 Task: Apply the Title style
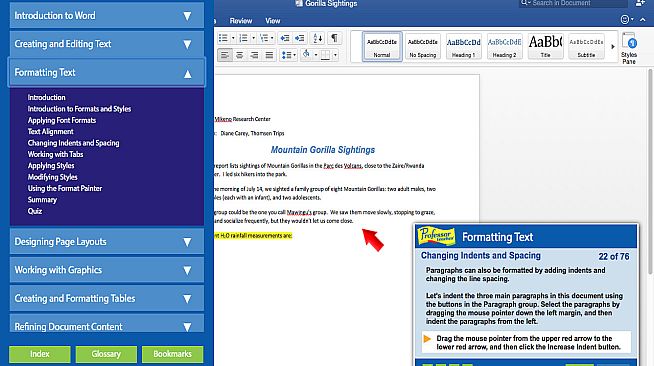click(545, 47)
